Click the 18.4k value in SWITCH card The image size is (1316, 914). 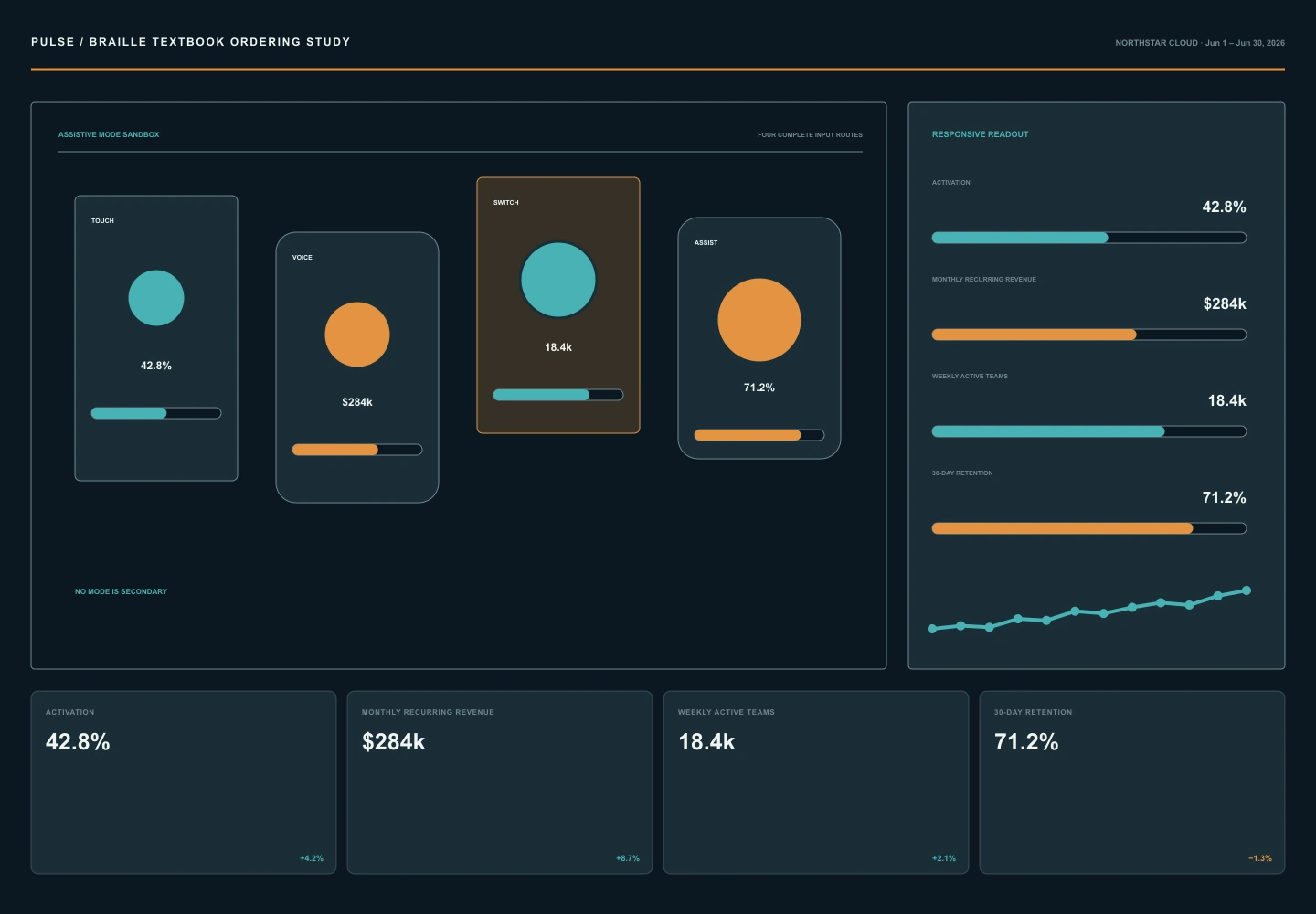558,347
